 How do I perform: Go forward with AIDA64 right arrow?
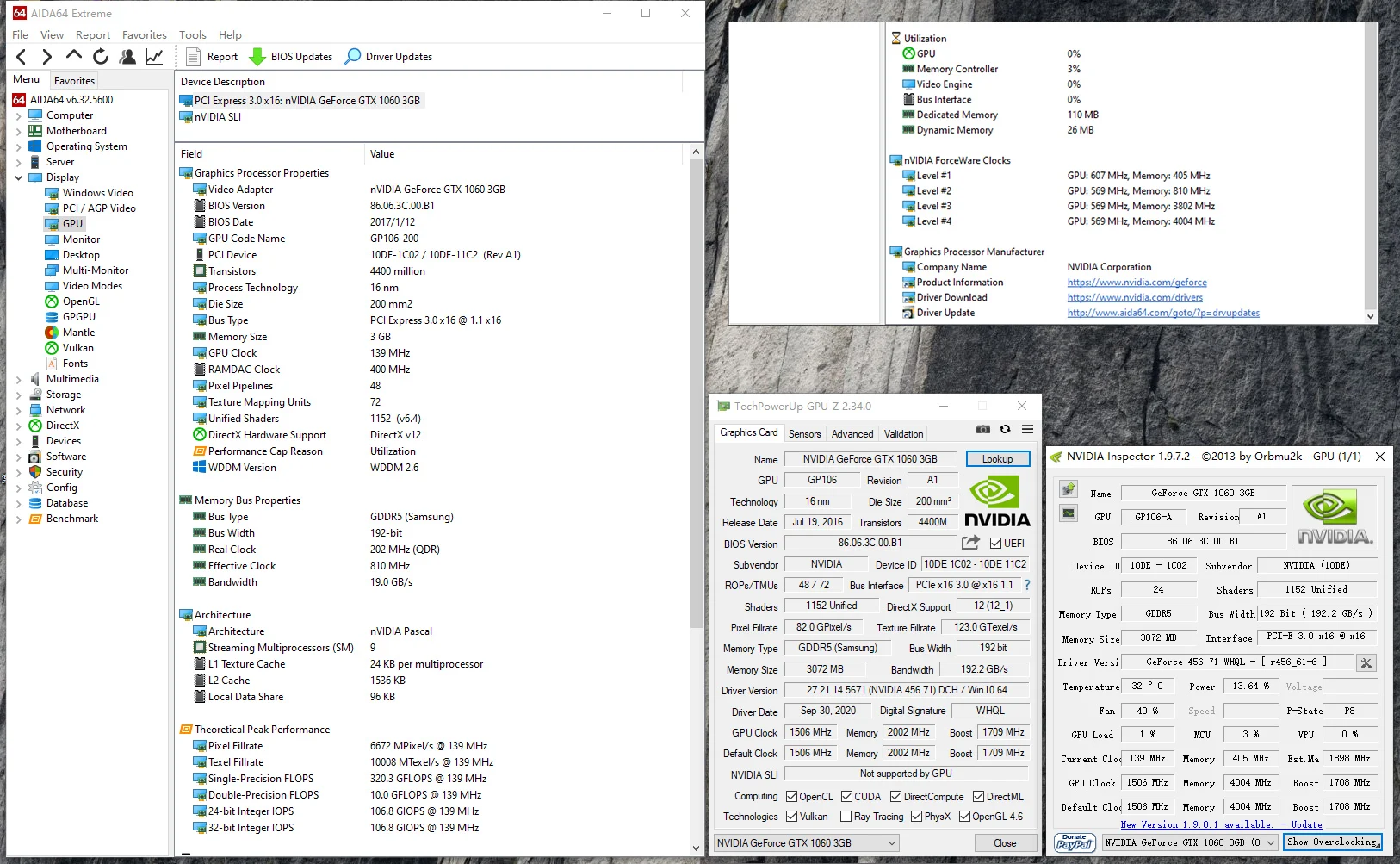[47, 57]
